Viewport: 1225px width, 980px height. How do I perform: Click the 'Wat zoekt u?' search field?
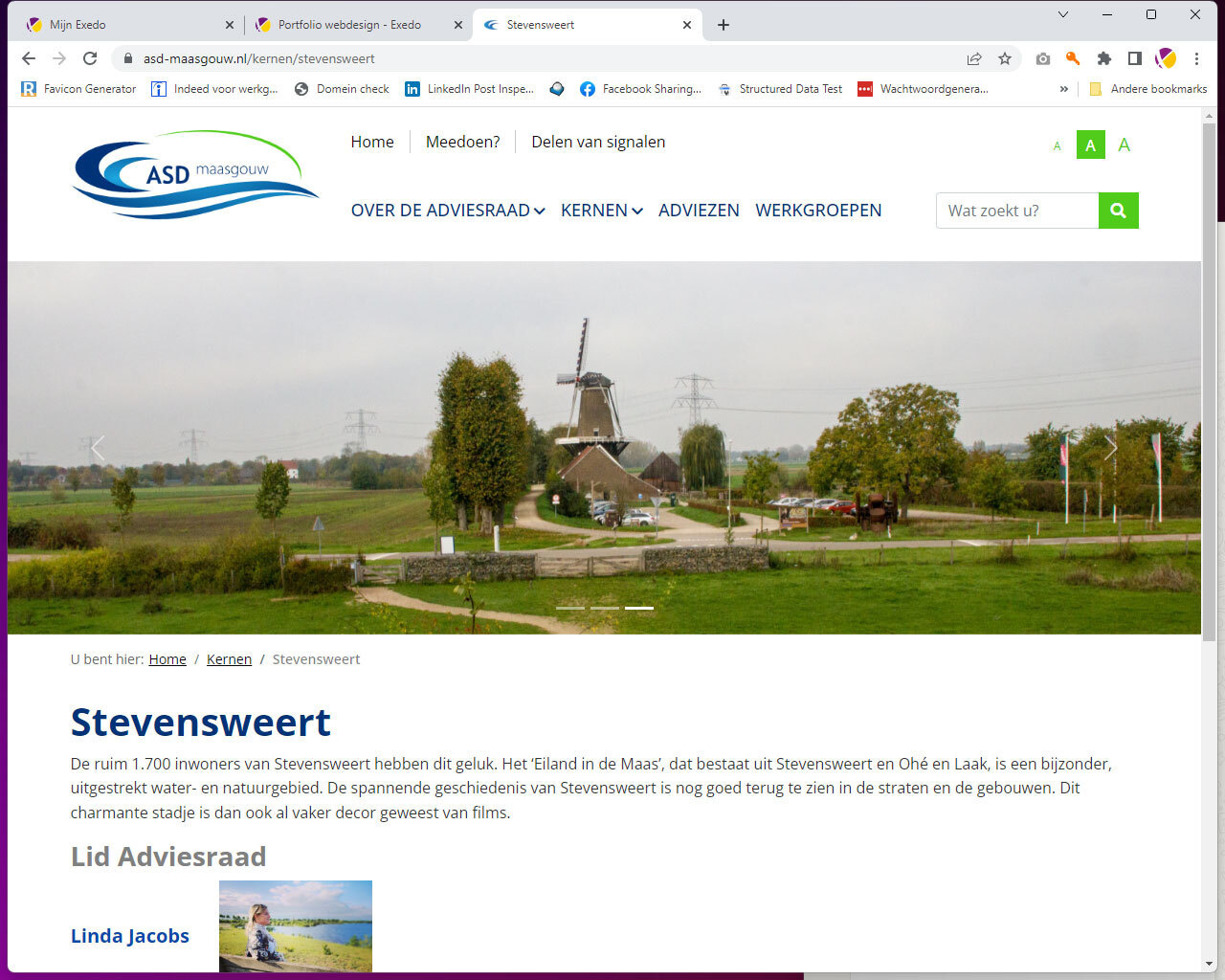coord(1016,211)
